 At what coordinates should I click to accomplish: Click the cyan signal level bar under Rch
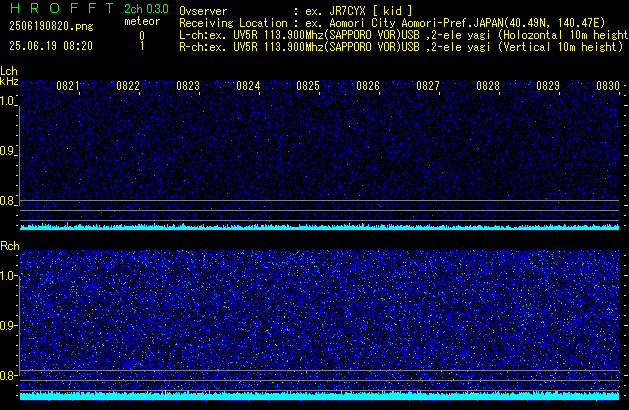[319, 396]
